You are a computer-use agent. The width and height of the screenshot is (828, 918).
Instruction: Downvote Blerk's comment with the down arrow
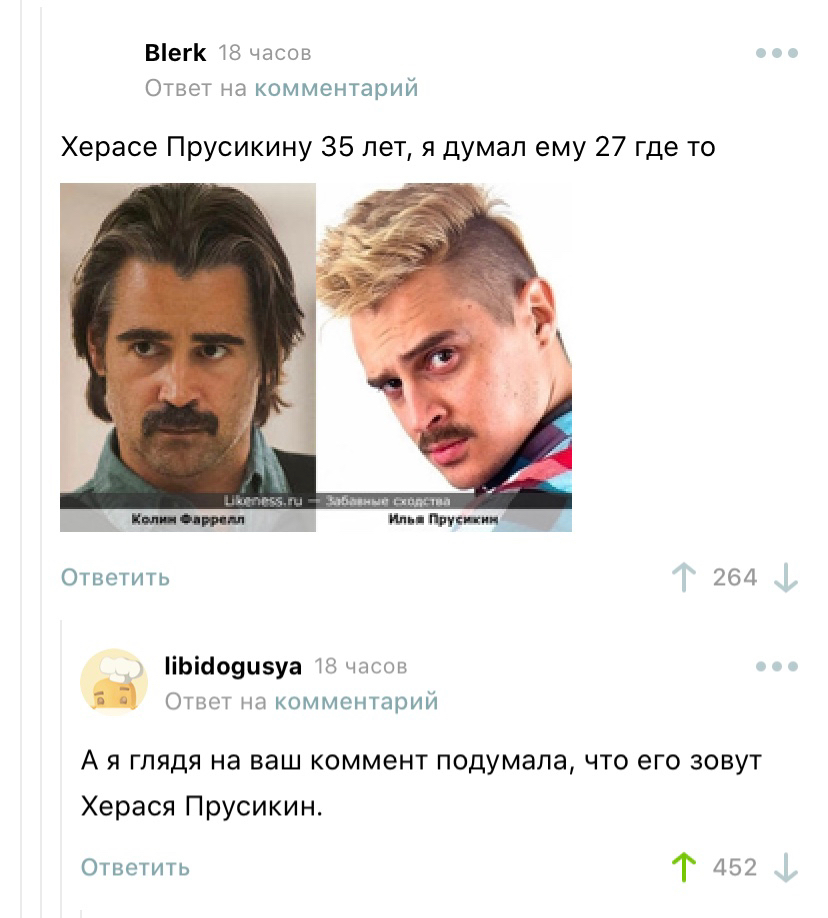coord(786,578)
